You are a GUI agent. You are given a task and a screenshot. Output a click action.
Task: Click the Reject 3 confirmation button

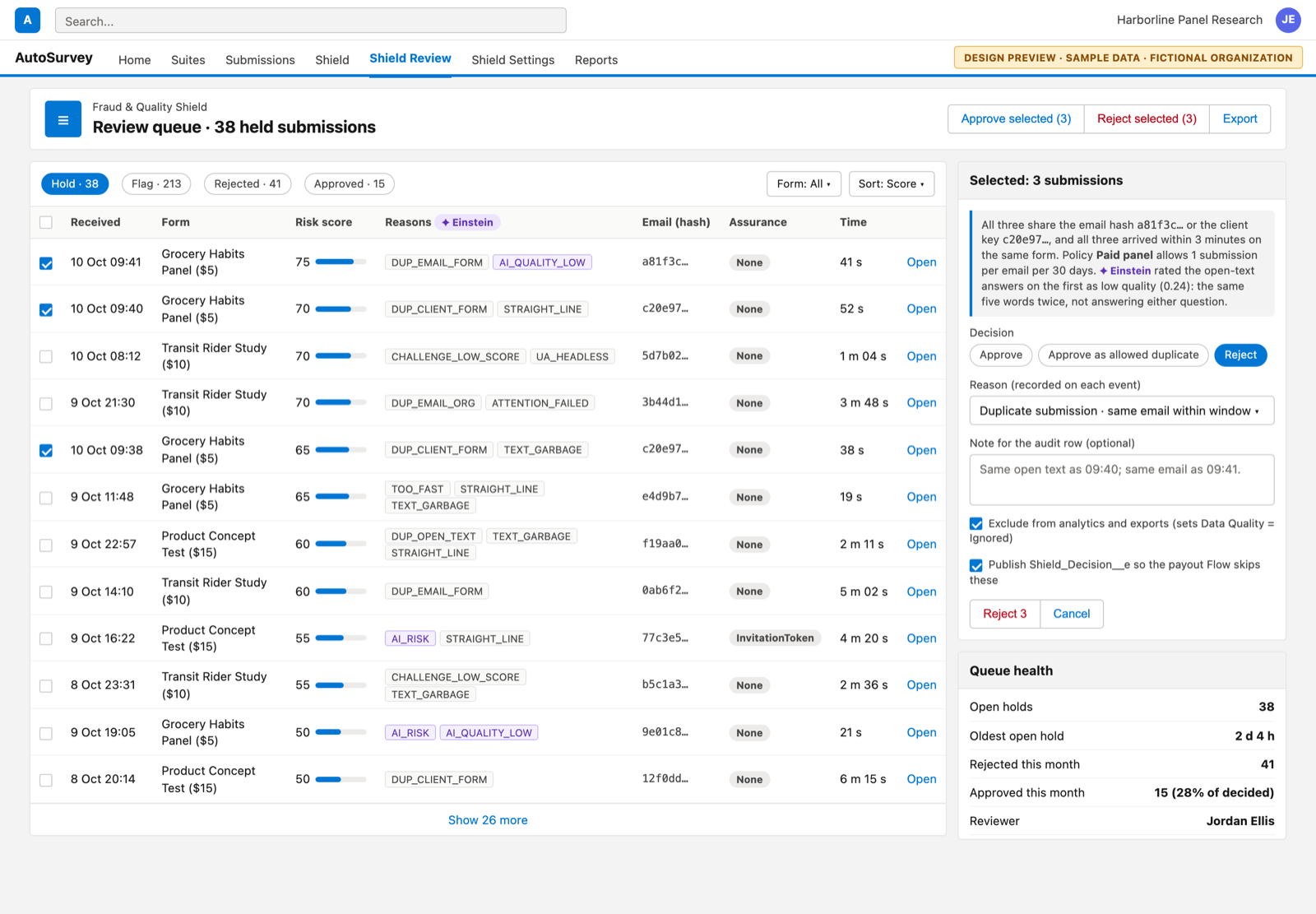pos(1005,614)
